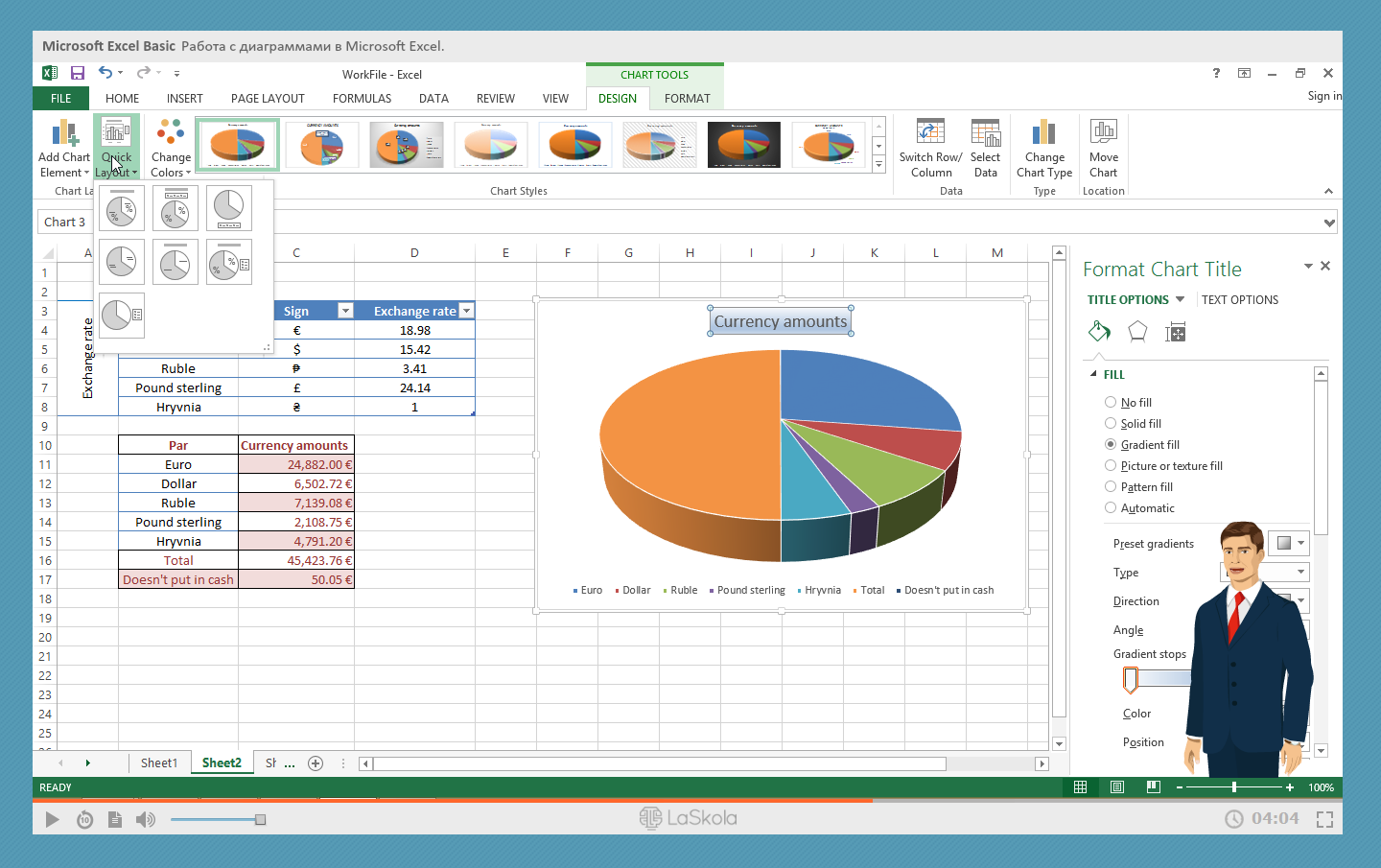Open the Select Data dialog
1381x868 pixels.
tap(985, 133)
